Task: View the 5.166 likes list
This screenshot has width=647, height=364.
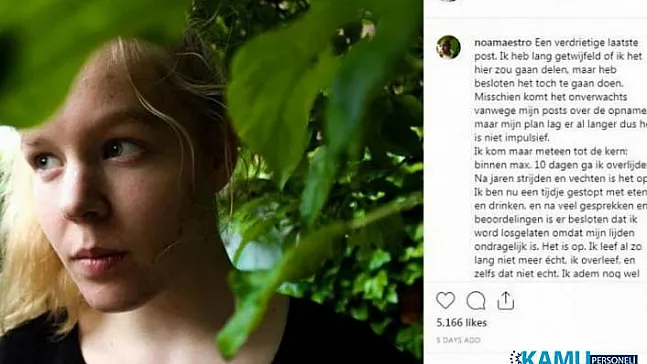Action: pos(461,323)
